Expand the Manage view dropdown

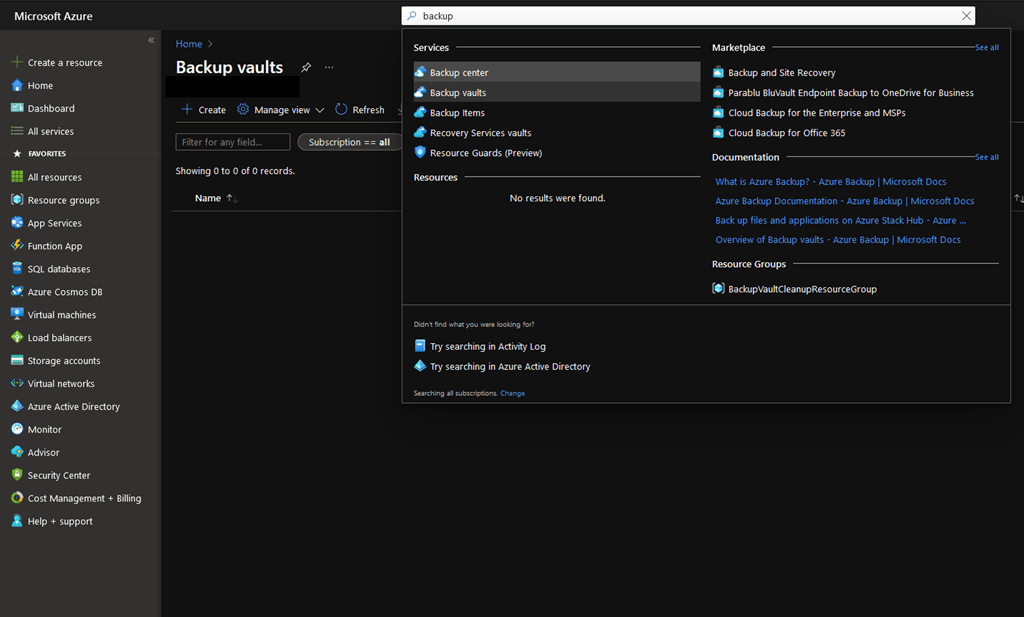(281, 110)
